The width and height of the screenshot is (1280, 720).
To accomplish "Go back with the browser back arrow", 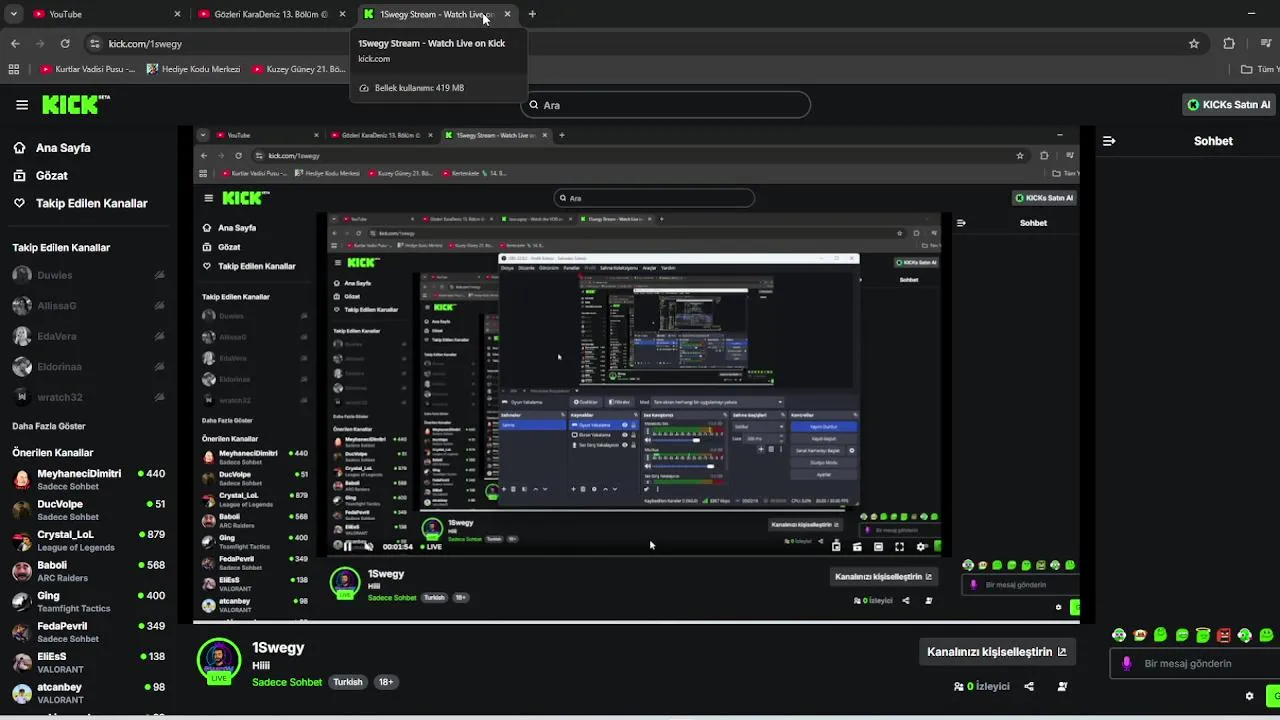I will click(x=15, y=44).
